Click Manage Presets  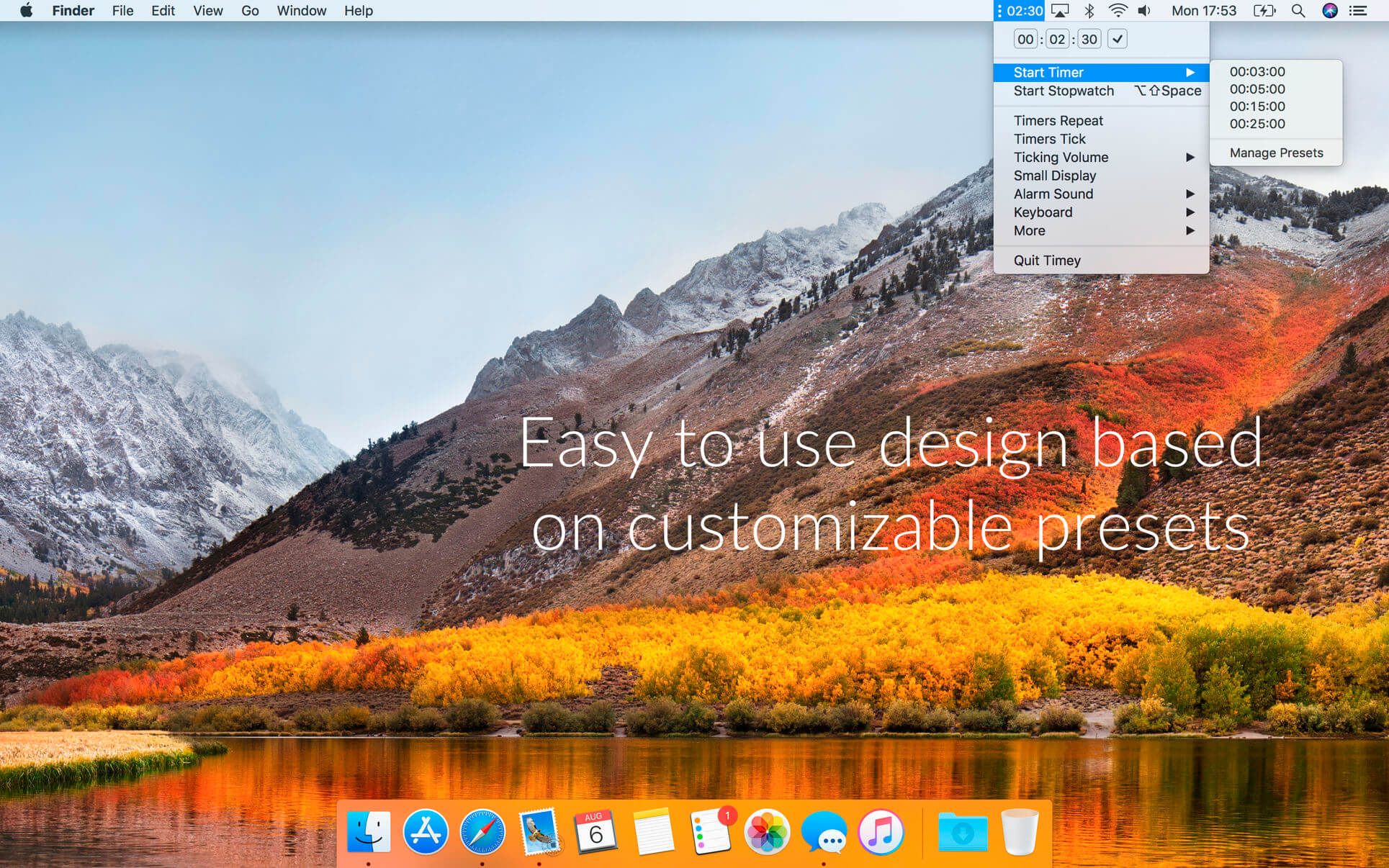tap(1276, 153)
